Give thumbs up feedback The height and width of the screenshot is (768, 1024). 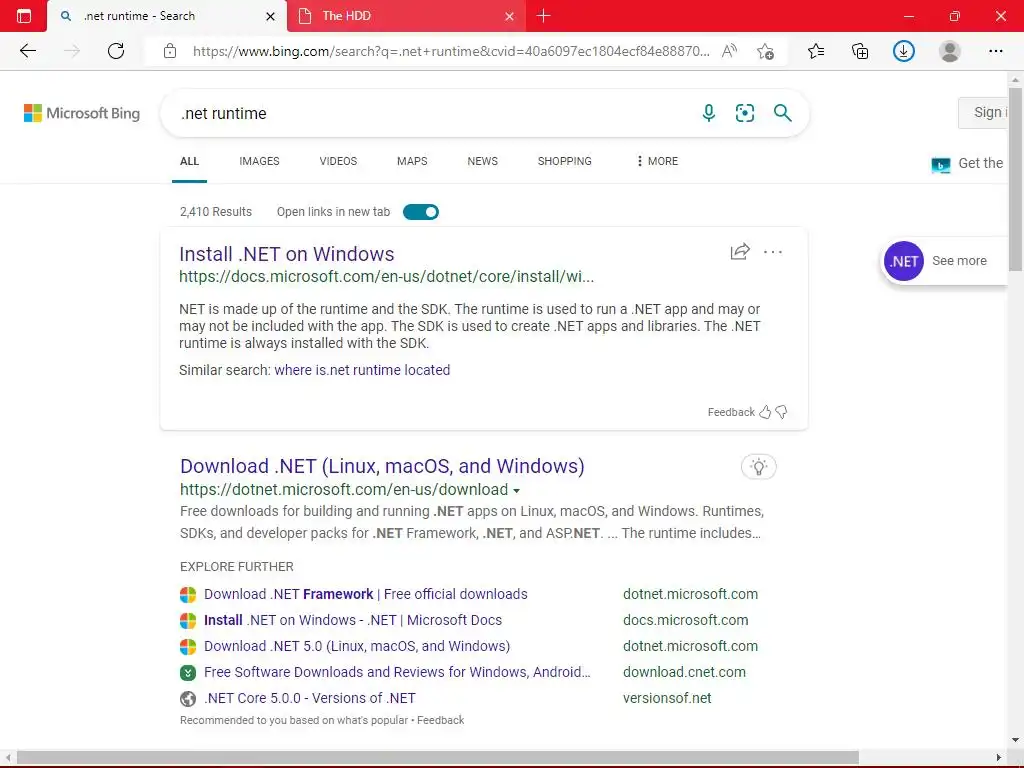765,412
